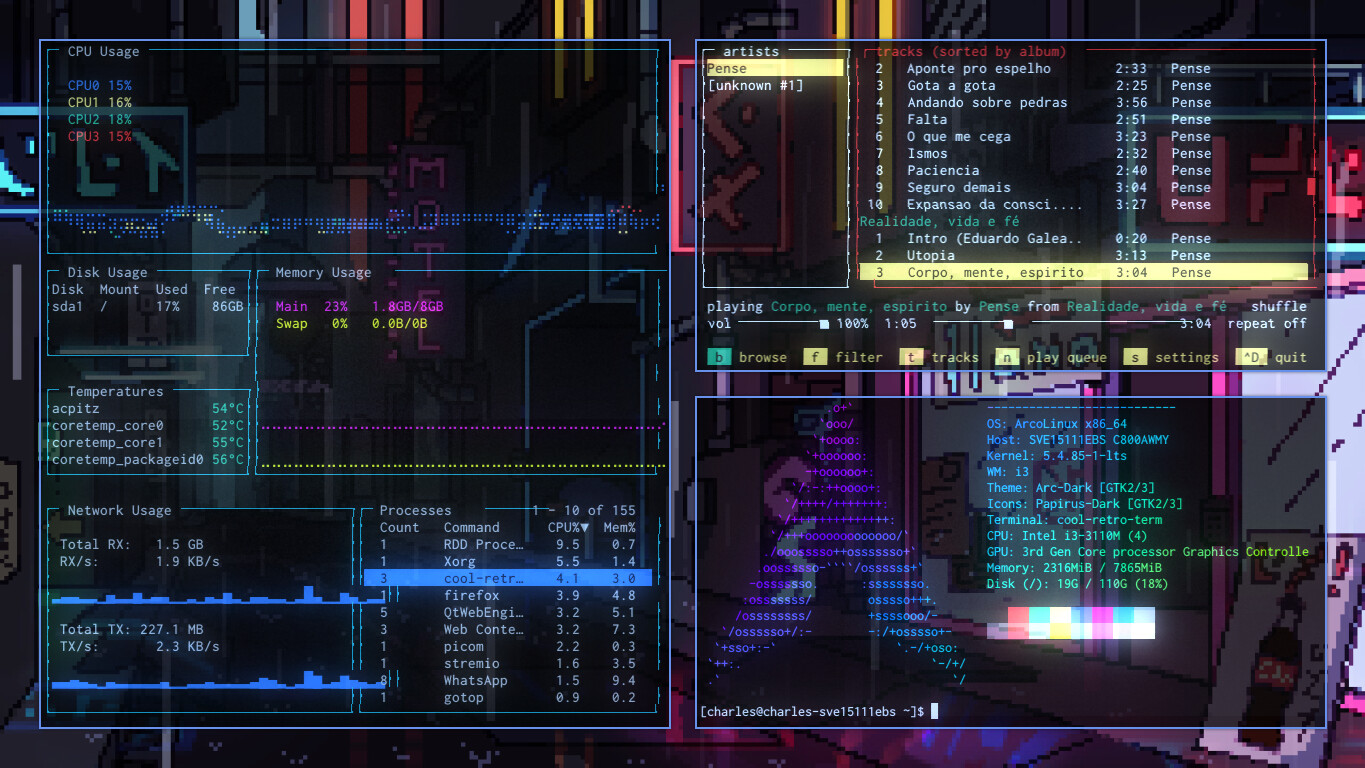Click the 's' settings shortcut badge
The image size is (1365, 768).
coord(1135,357)
